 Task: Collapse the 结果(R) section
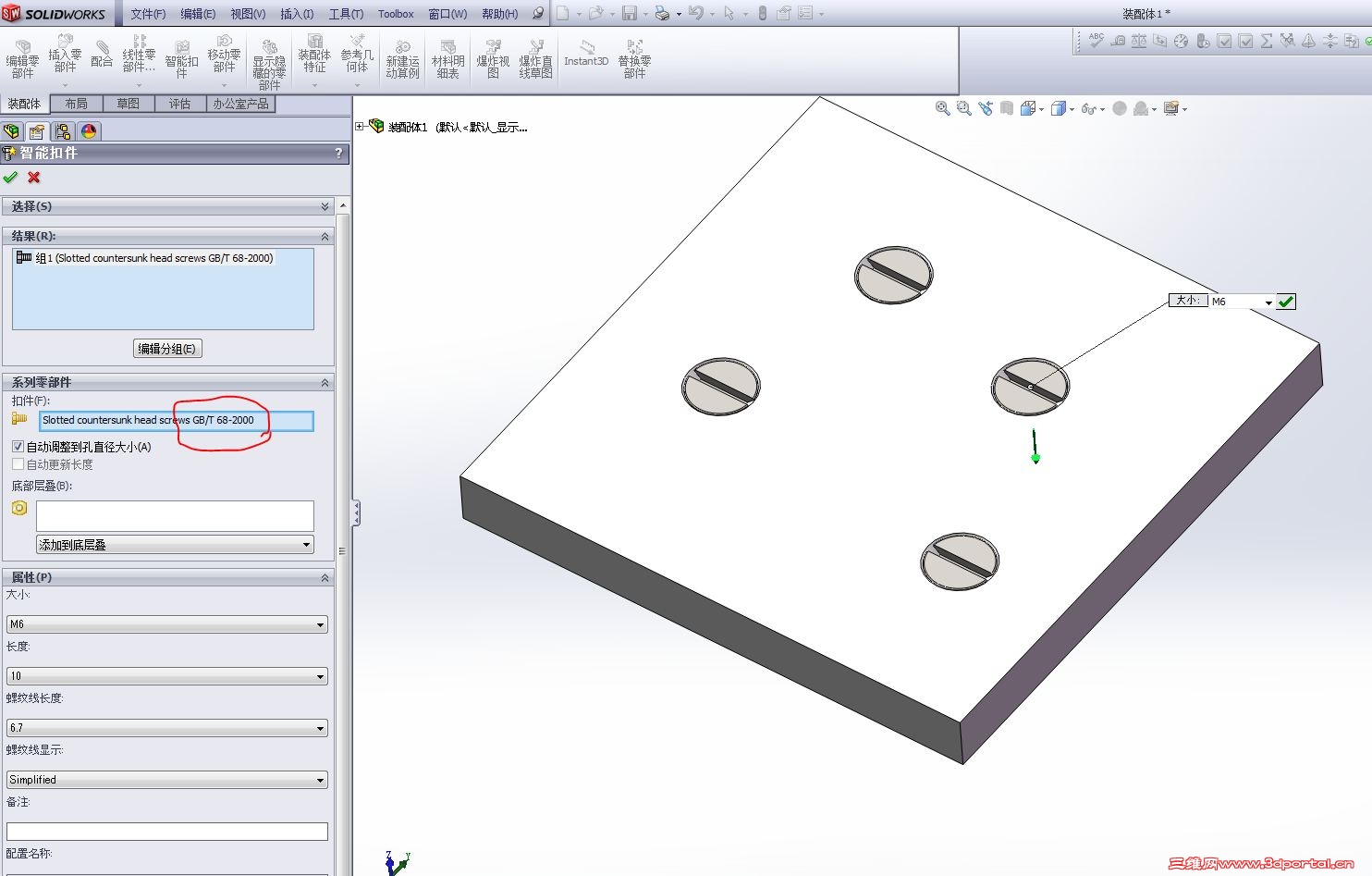(x=325, y=236)
